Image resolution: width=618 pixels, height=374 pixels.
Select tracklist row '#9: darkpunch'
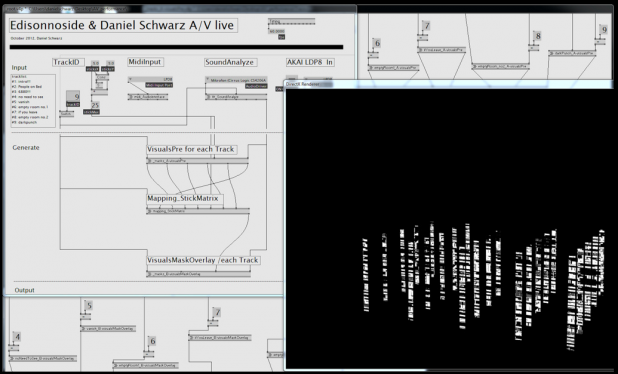[24, 122]
